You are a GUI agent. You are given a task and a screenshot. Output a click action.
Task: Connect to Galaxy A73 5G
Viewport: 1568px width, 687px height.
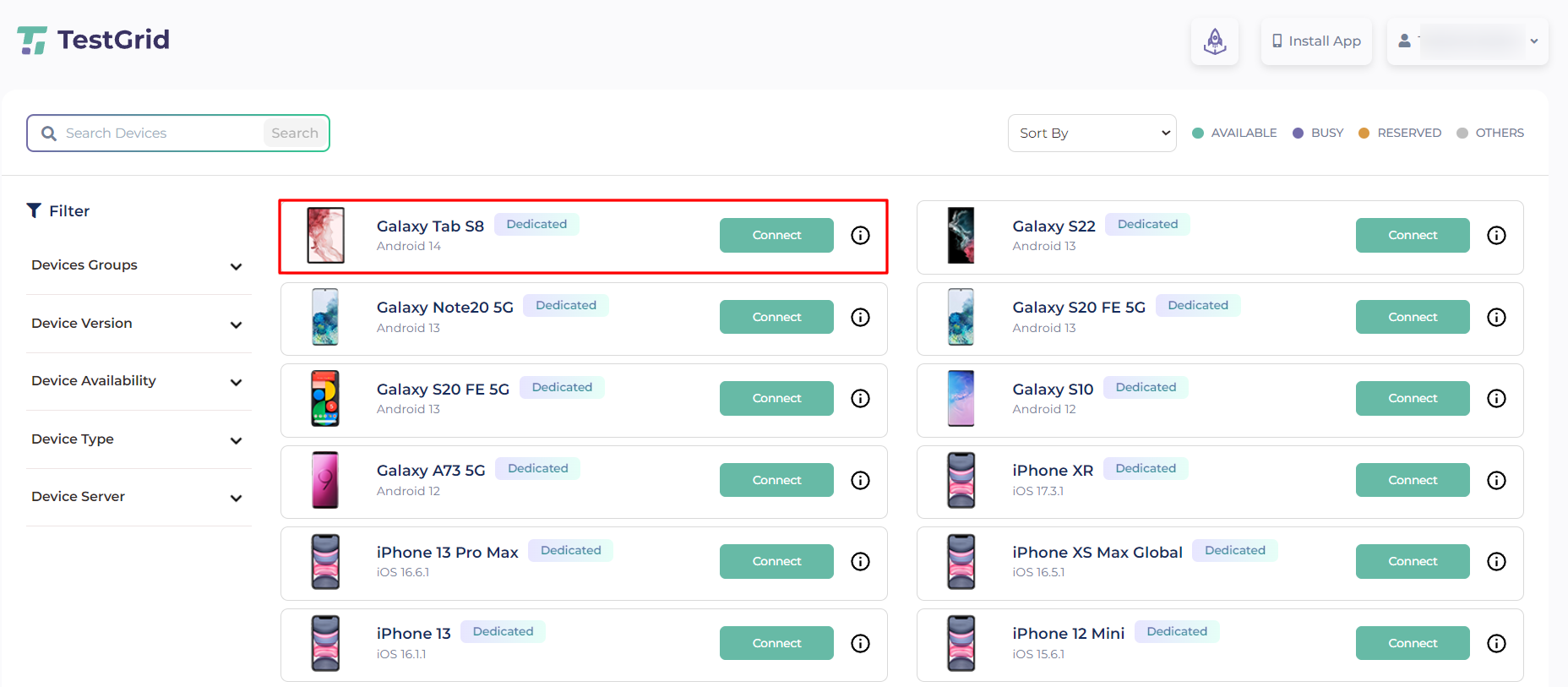tap(776, 480)
